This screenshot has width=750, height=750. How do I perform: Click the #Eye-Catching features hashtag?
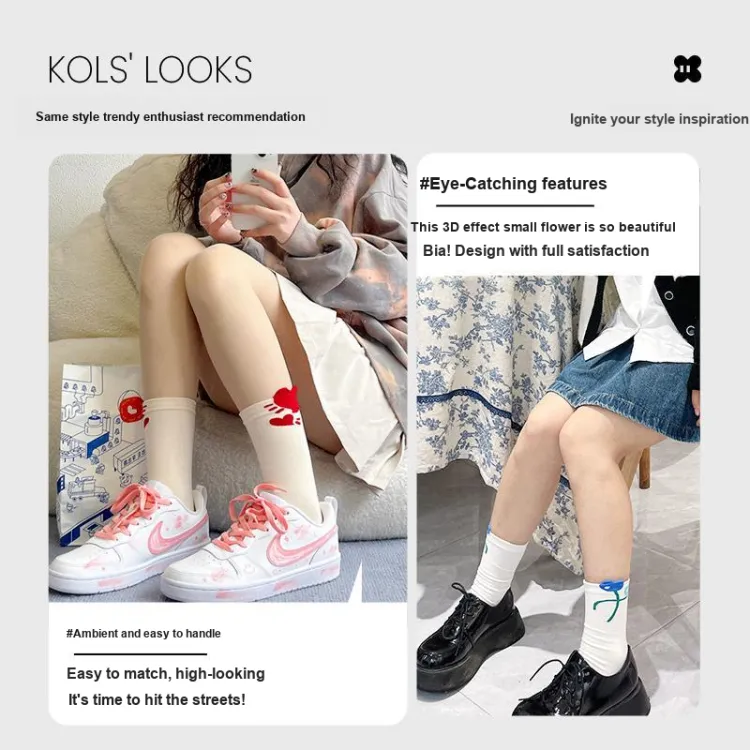[513, 184]
